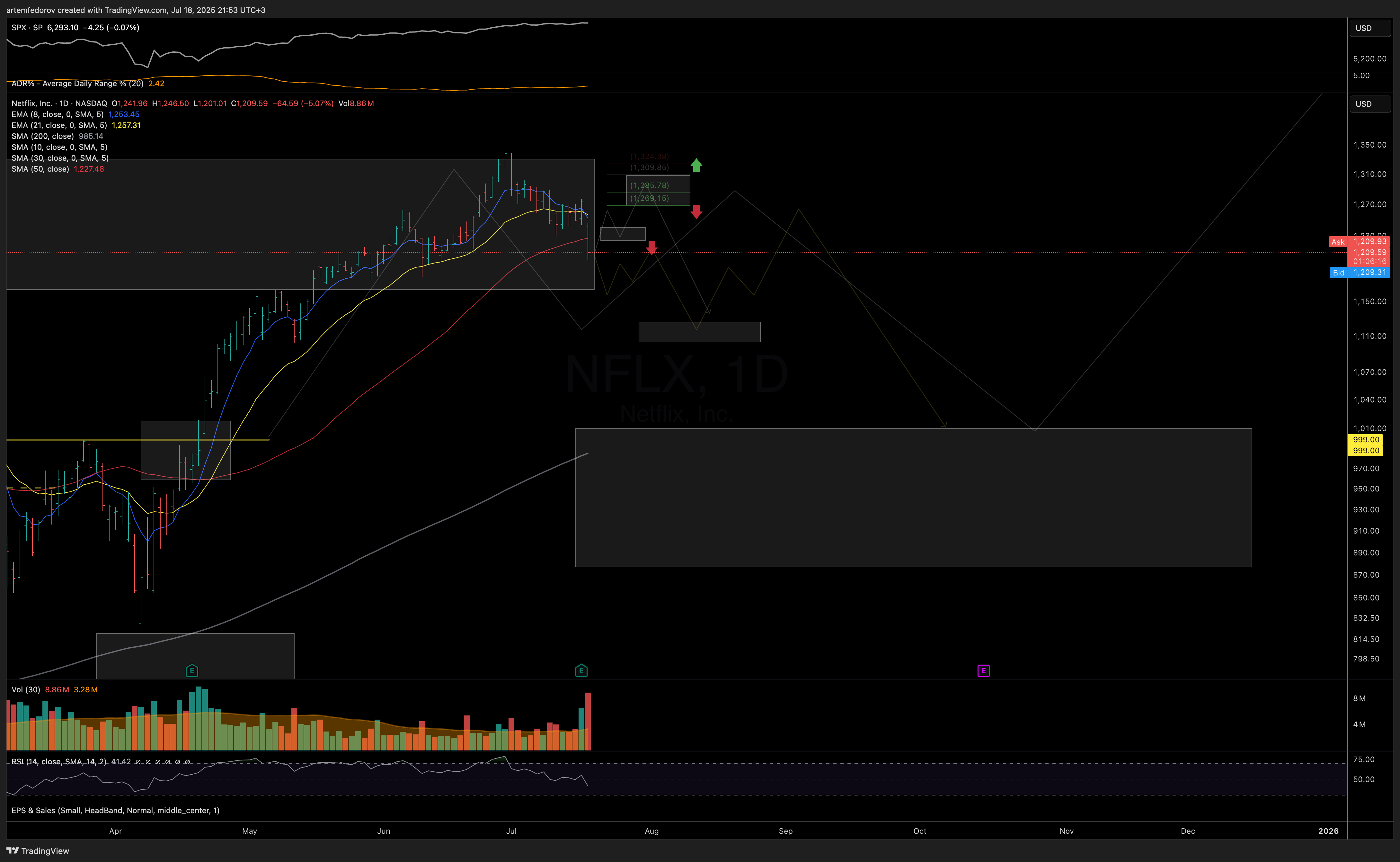Select the SPX · SP legend title
1400x862 pixels.
click(x=27, y=27)
